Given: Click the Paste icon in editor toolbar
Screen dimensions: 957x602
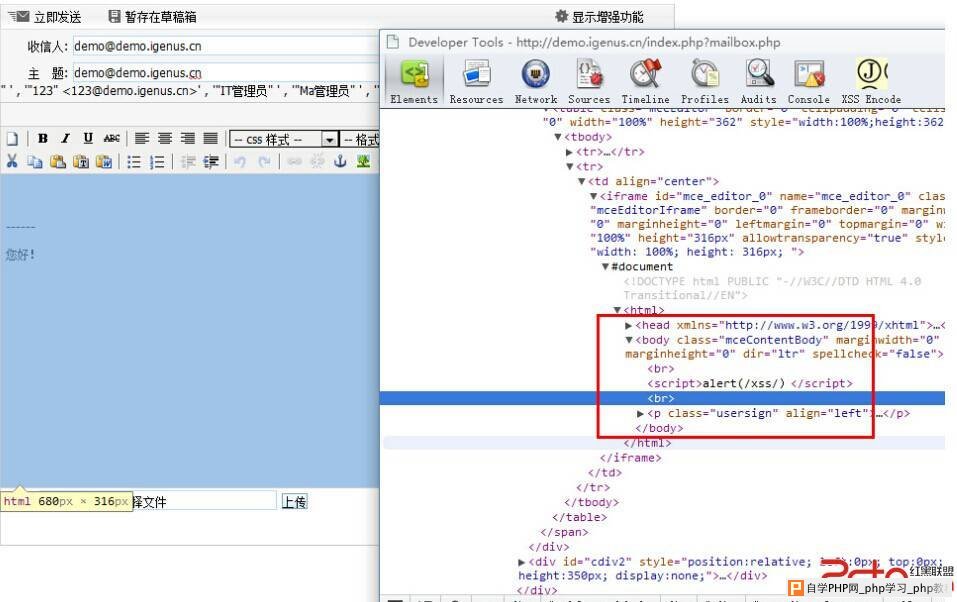Looking at the screenshot, I should (x=58, y=161).
